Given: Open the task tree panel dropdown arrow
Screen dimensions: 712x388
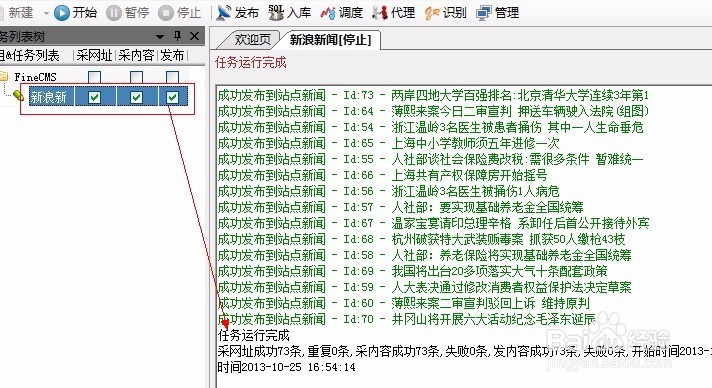Looking at the screenshot, I should click(x=160, y=36).
